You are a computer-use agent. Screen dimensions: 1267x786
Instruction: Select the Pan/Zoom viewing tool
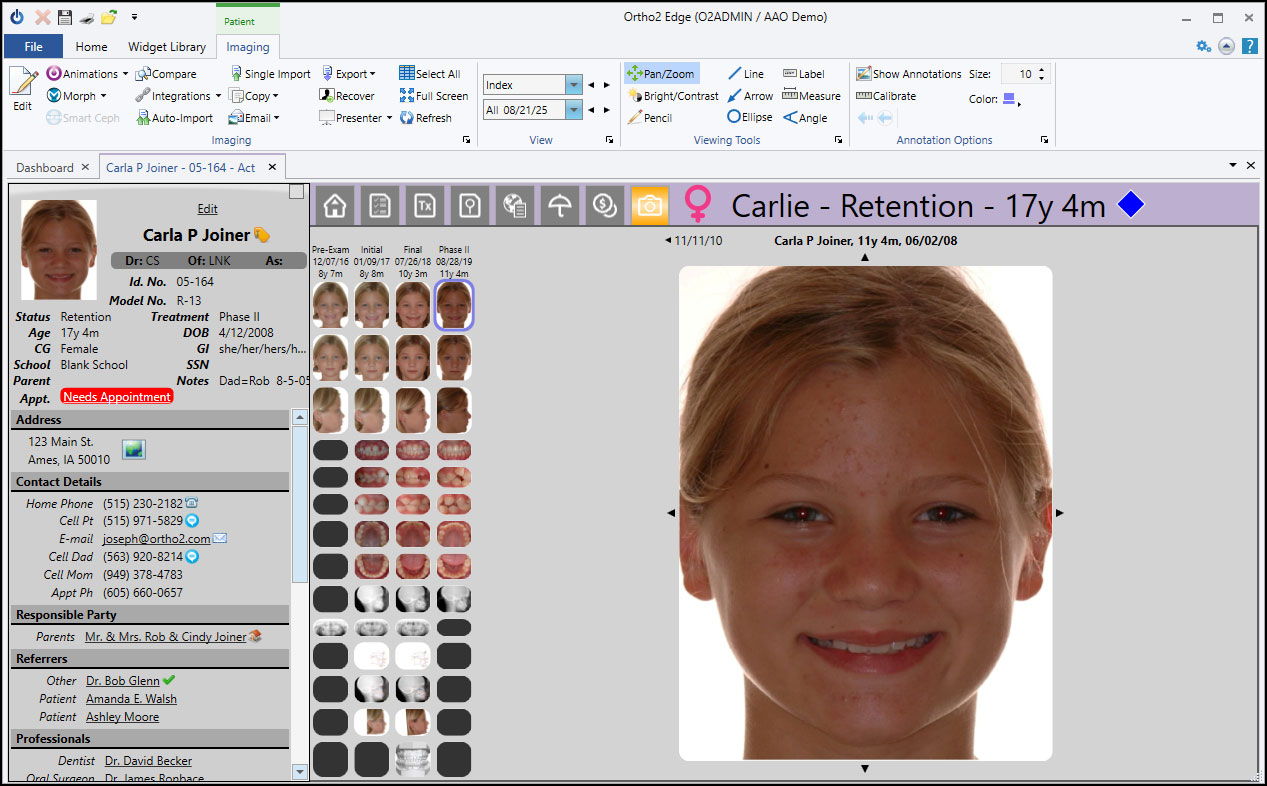[x=661, y=74]
